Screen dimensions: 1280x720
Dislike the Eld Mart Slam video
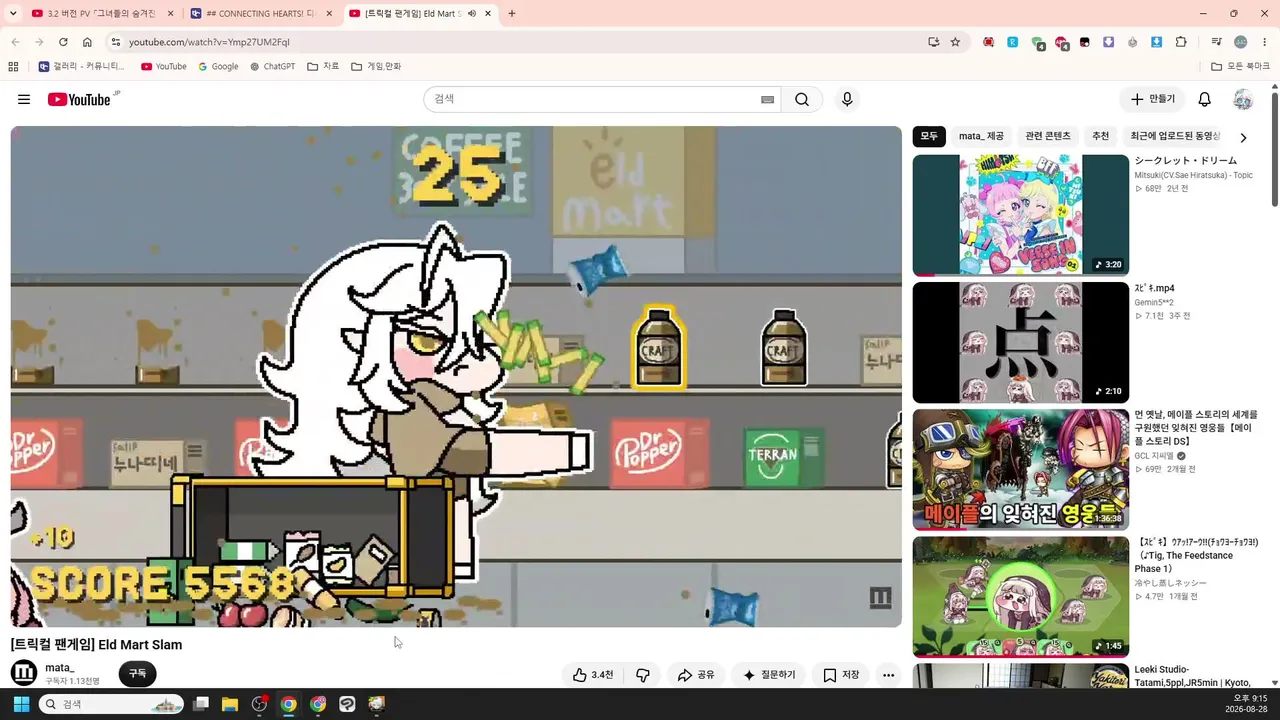point(643,675)
